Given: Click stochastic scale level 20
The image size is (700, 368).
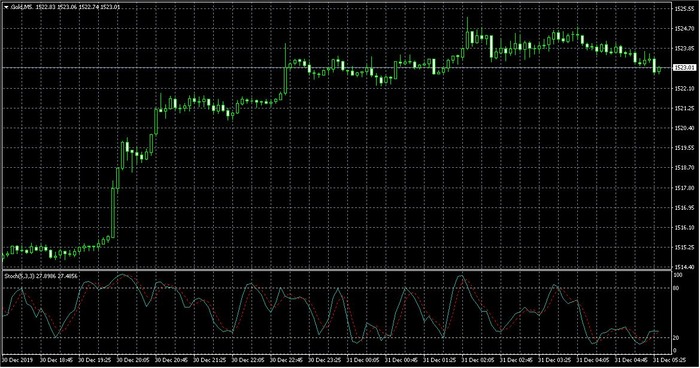Looking at the screenshot, I should (677, 338).
